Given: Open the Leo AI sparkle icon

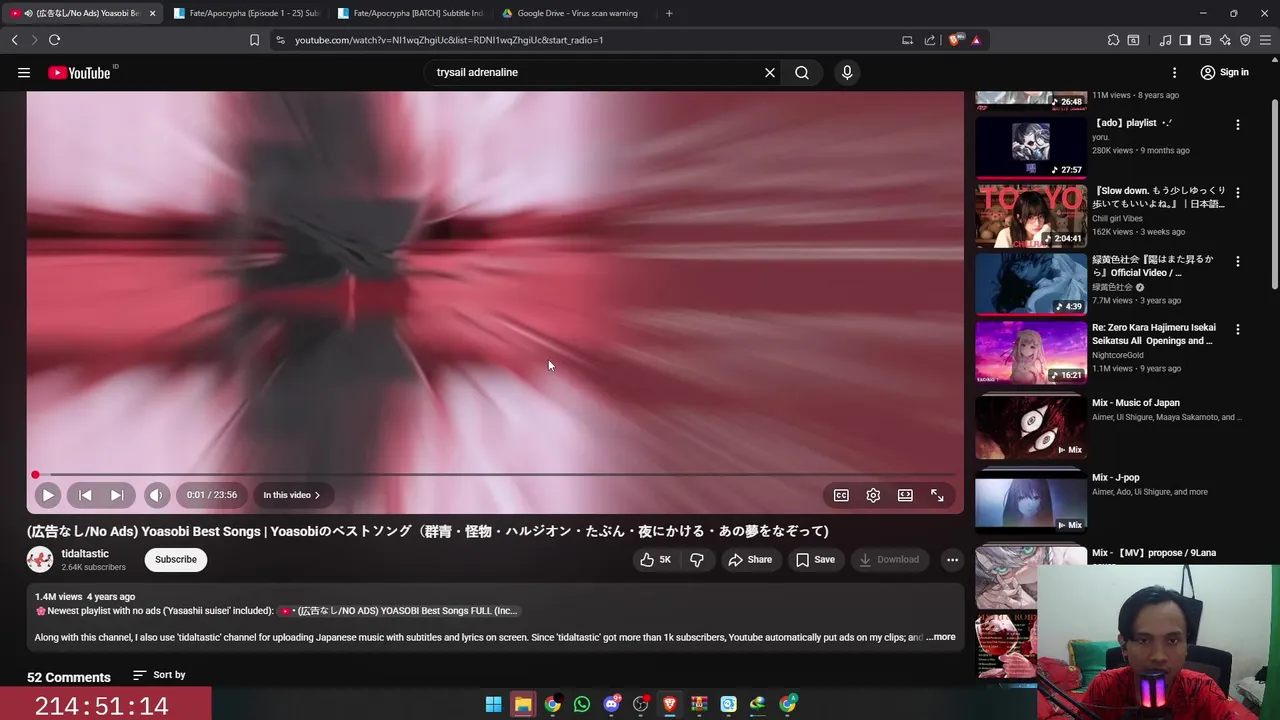Looking at the screenshot, I should tap(1225, 40).
